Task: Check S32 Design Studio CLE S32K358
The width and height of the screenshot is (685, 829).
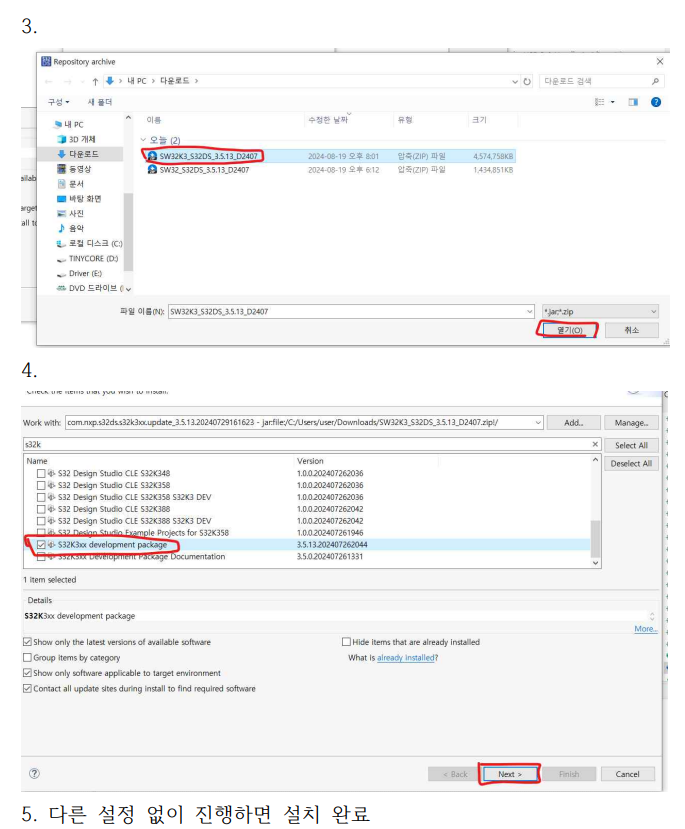Action: tap(41, 485)
